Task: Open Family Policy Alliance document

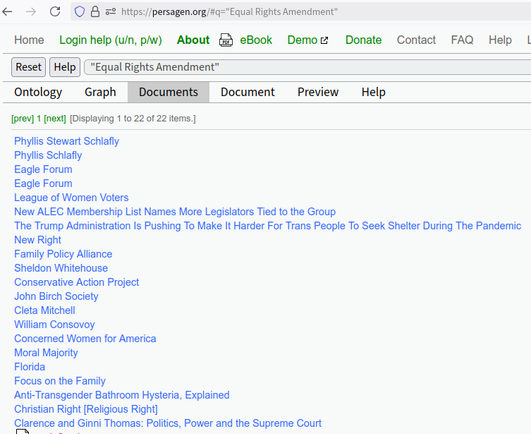Action: pos(63,254)
